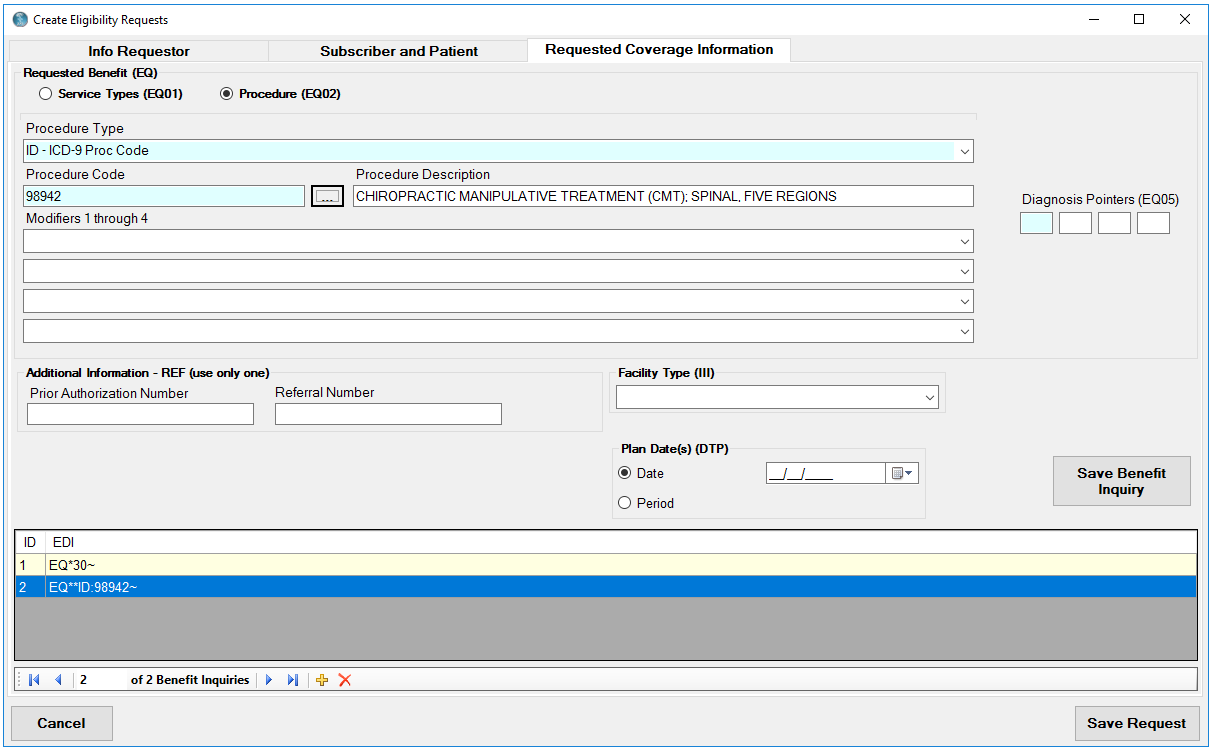The image size is (1213, 751).
Task: Select the EQ*30~ row
Action: coord(606,565)
